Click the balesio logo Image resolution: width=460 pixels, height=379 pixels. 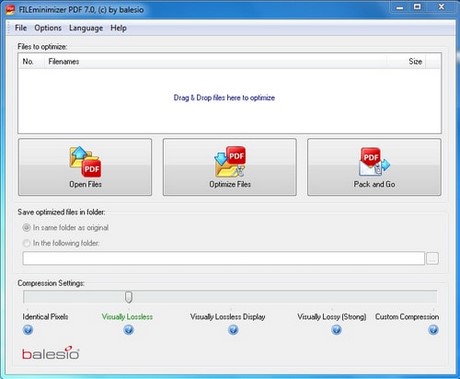coord(51,353)
